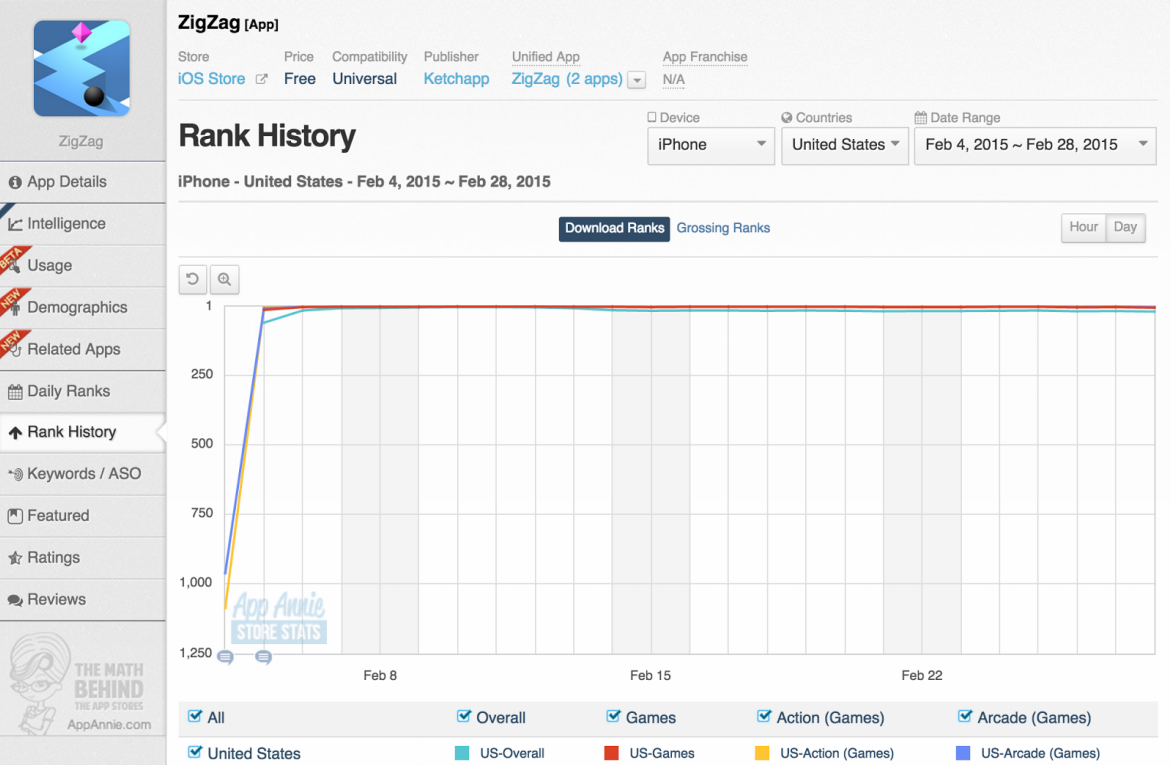Image resolution: width=1170 pixels, height=769 pixels.
Task: Click the external link icon beside iOS Store
Action: click(261, 79)
